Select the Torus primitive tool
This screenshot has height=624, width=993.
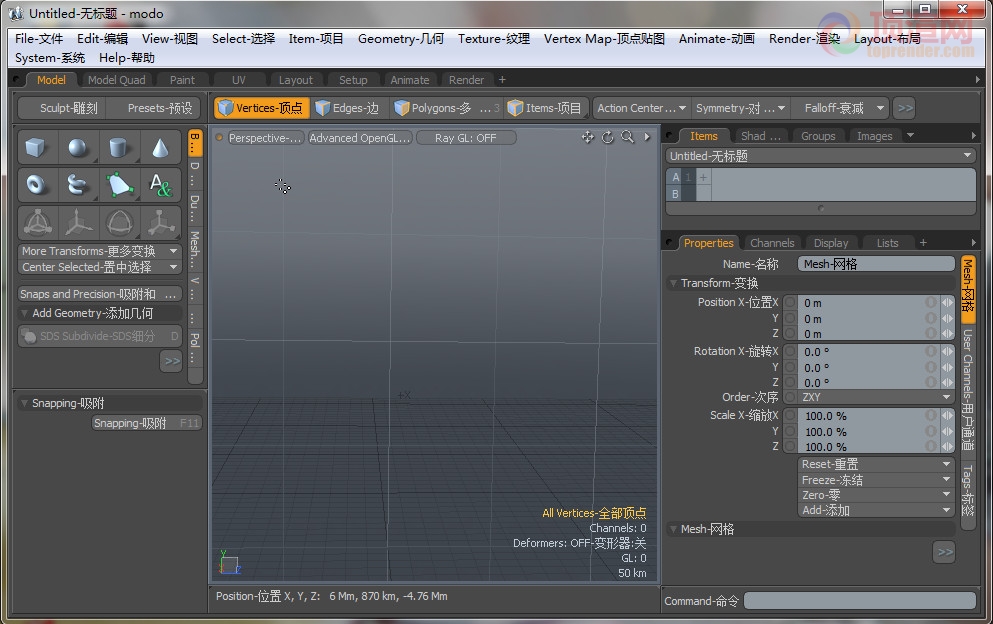pos(37,185)
